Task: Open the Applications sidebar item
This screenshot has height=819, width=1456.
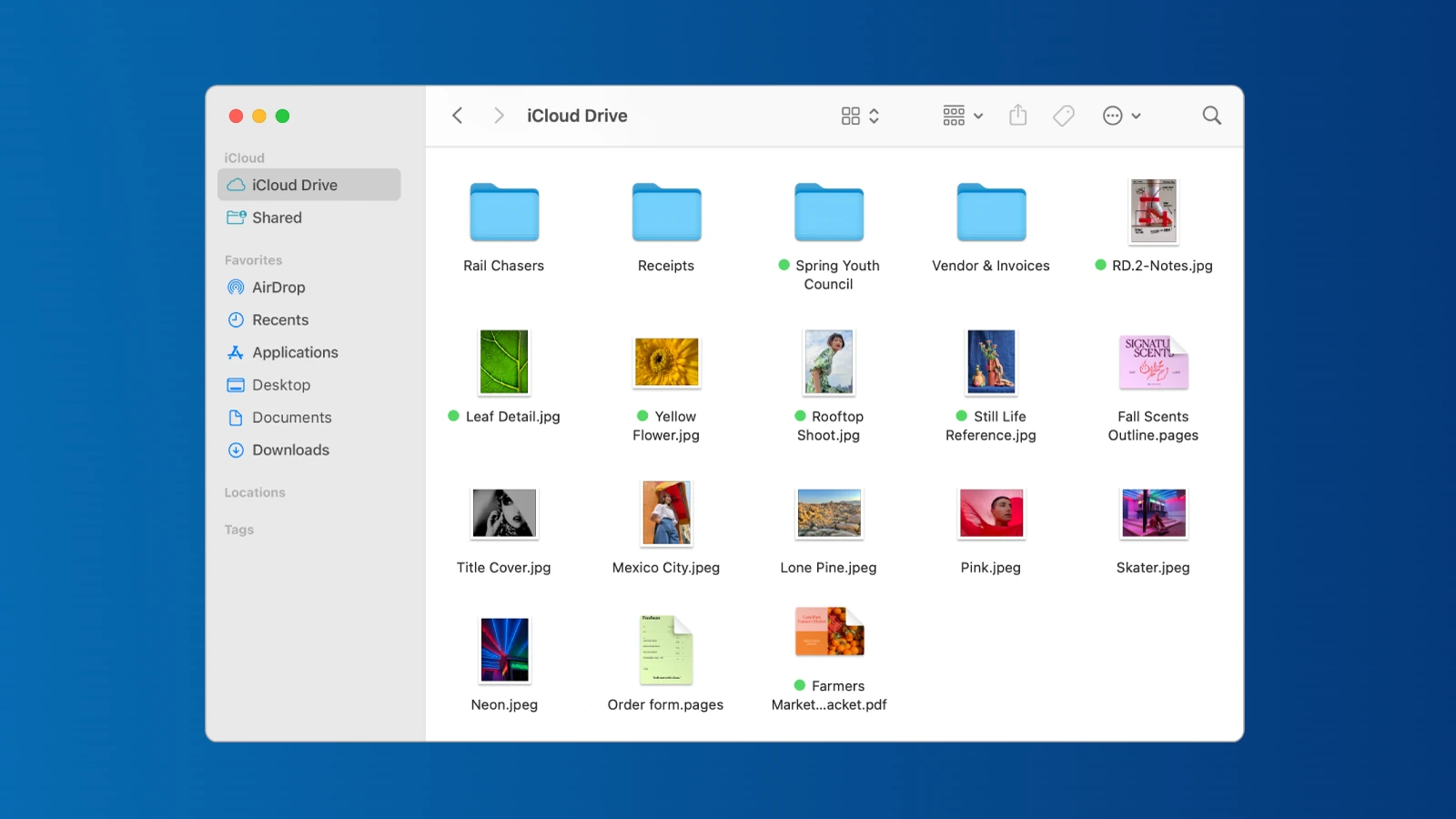Action: 295,352
